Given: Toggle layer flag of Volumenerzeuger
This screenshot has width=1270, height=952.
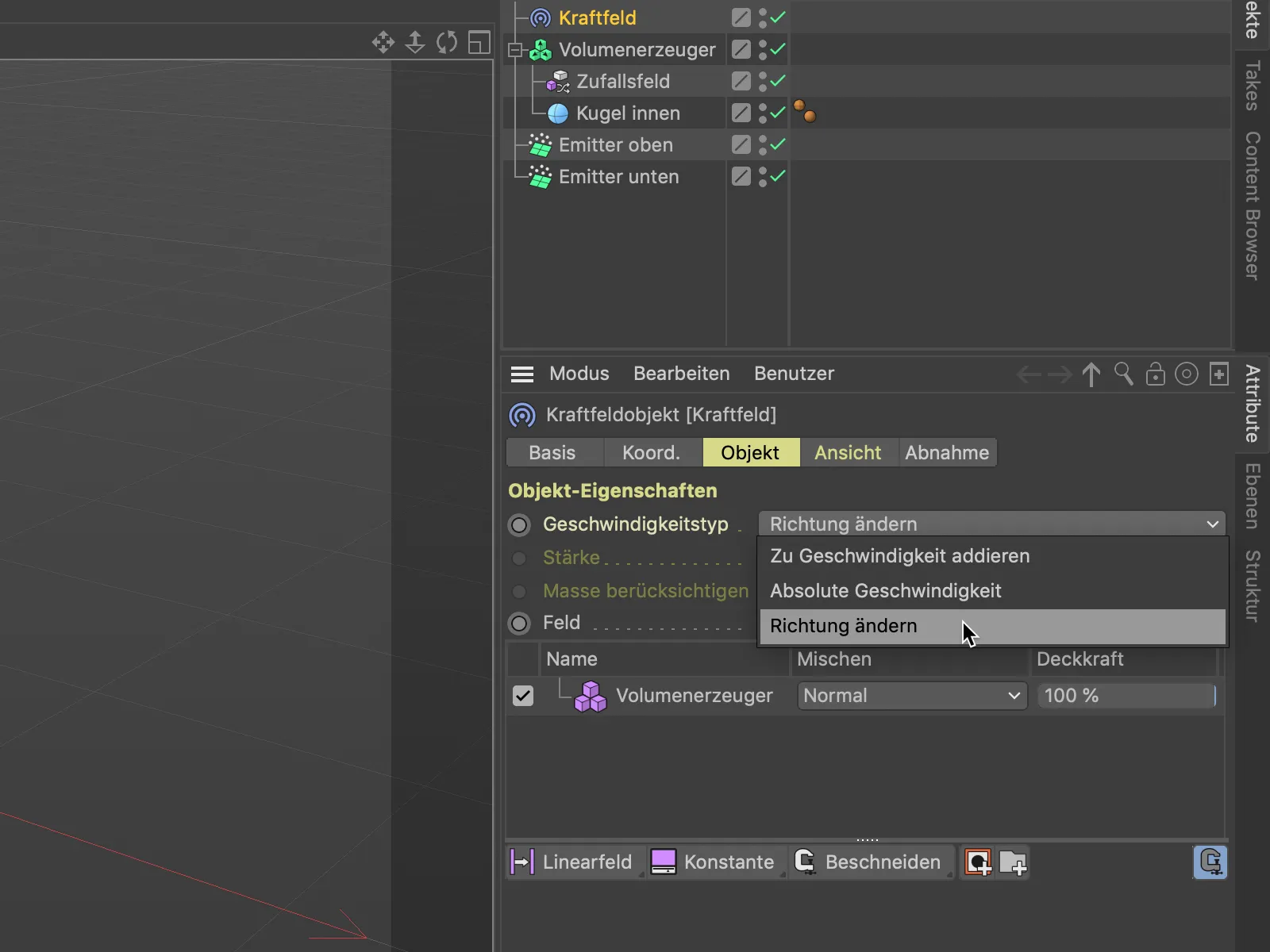Looking at the screenshot, I should (x=741, y=49).
